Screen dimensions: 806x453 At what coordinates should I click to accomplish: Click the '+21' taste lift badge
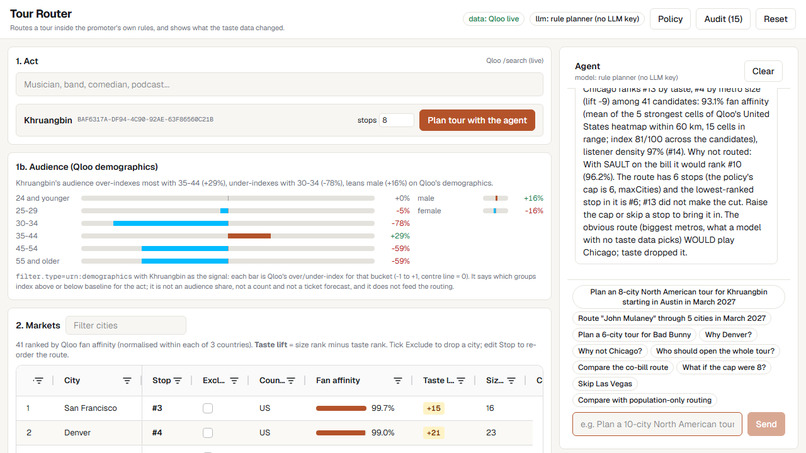coord(433,433)
